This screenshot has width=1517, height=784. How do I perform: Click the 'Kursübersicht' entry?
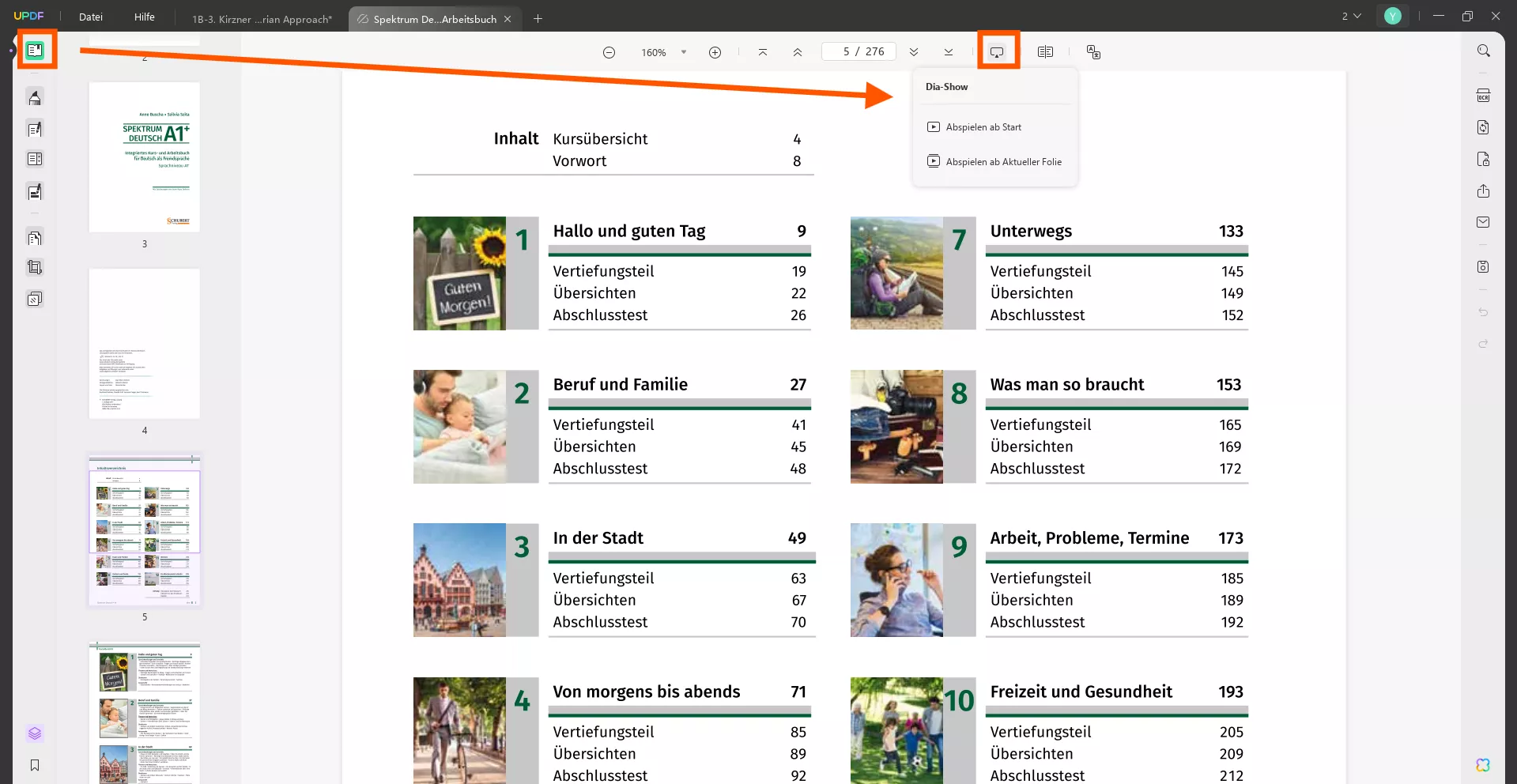[600, 139]
